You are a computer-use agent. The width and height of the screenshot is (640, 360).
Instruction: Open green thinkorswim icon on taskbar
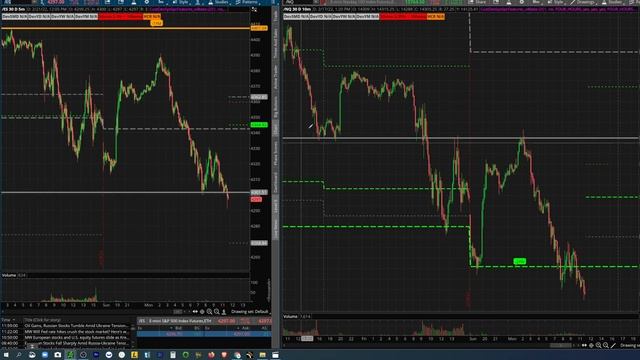point(70,355)
